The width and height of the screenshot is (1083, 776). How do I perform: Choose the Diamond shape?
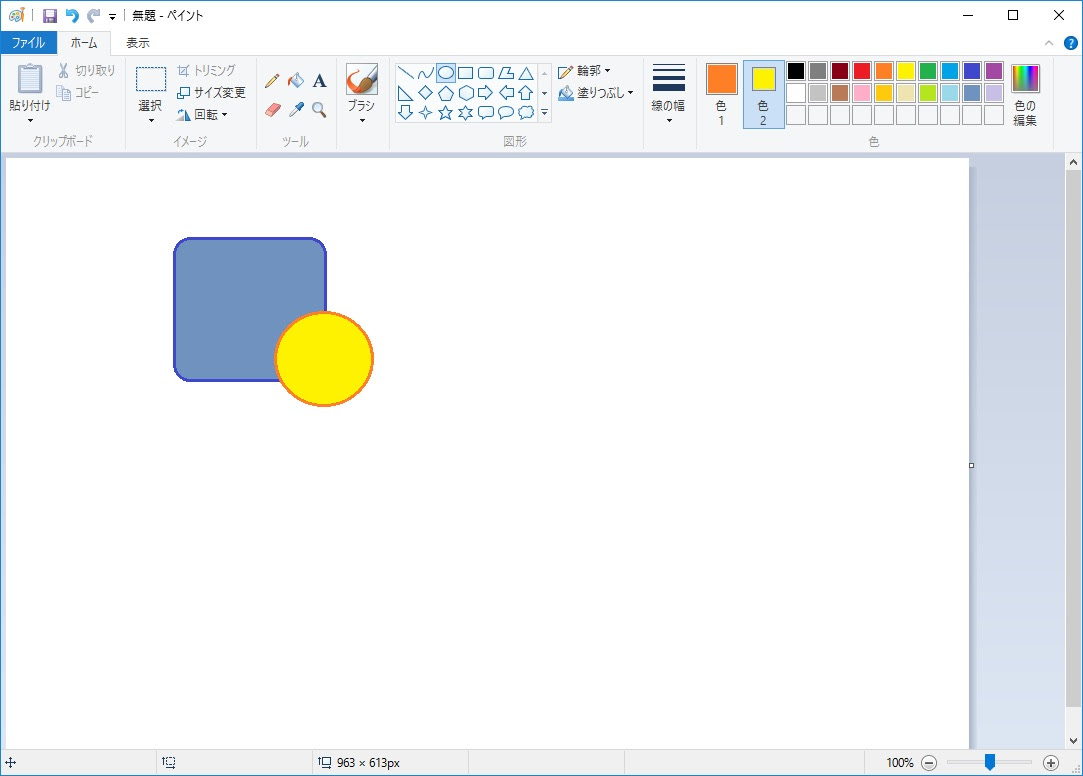[425, 93]
